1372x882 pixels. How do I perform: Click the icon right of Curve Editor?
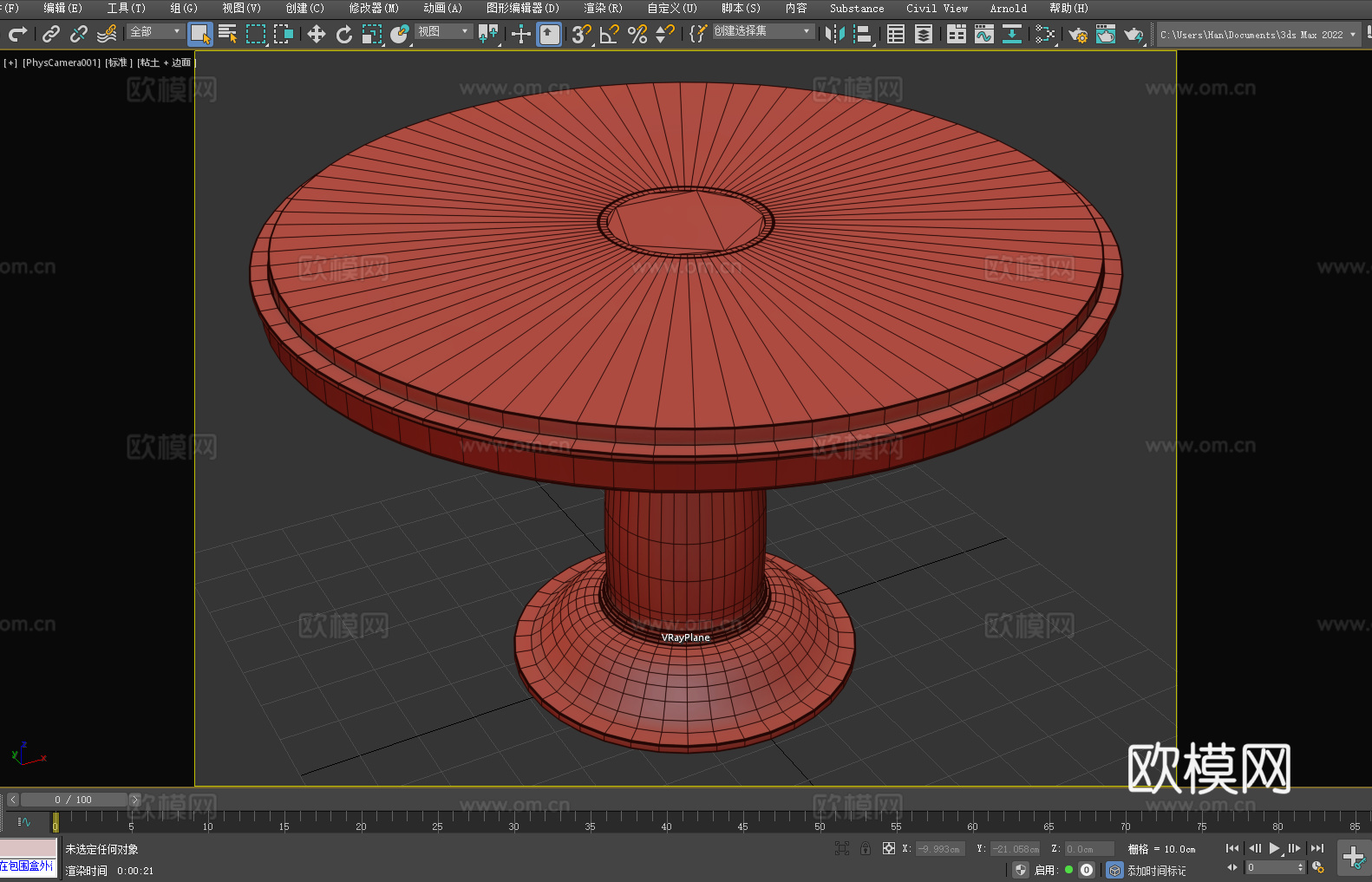click(1012, 34)
